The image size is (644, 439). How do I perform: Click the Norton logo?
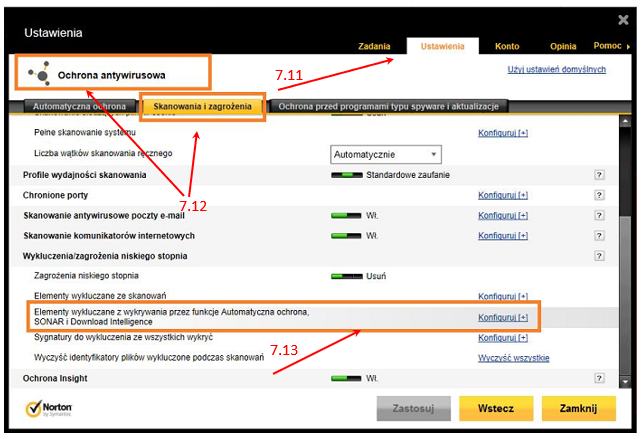(x=49, y=409)
